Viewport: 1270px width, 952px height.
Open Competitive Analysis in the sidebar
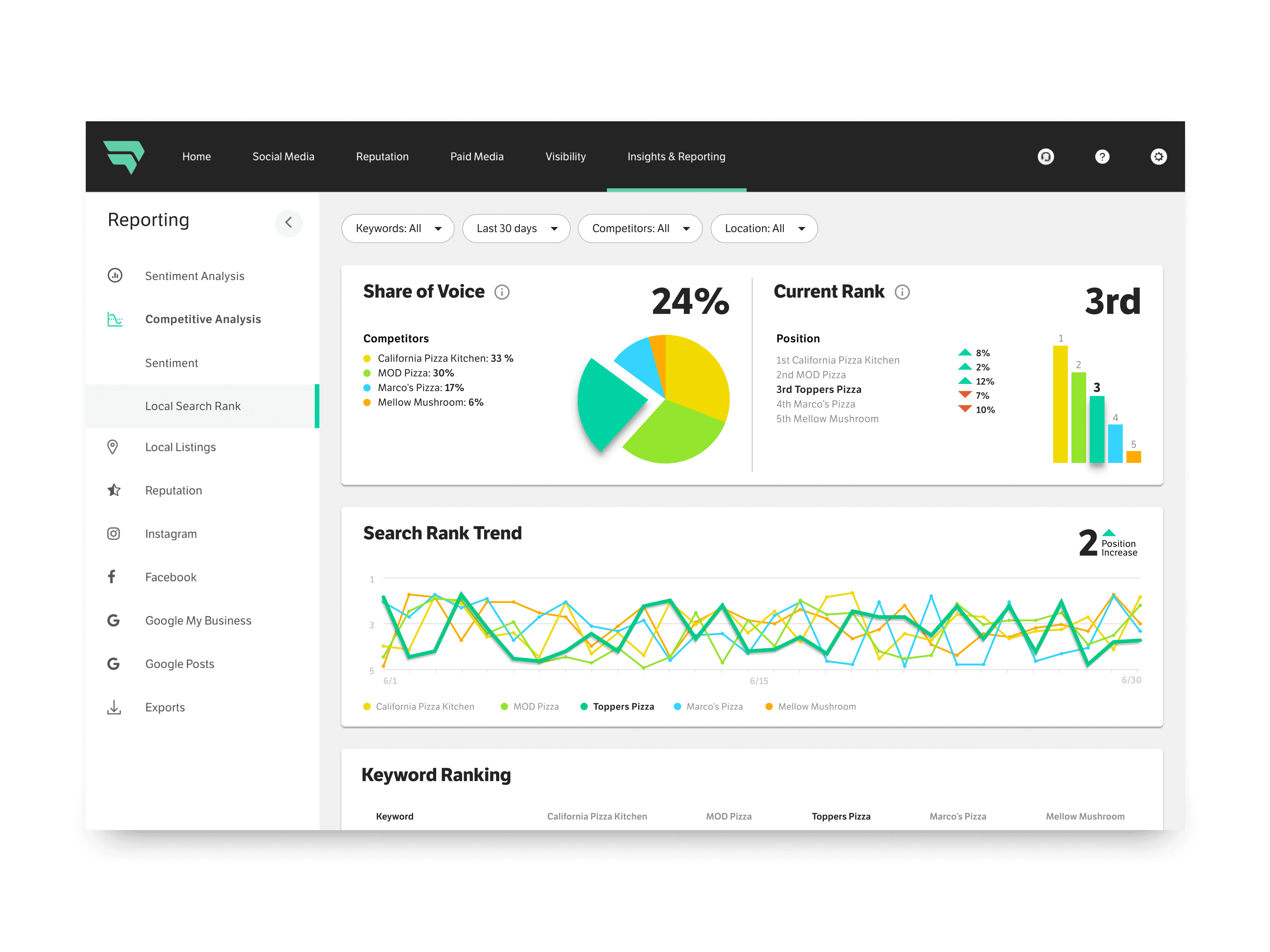[203, 319]
